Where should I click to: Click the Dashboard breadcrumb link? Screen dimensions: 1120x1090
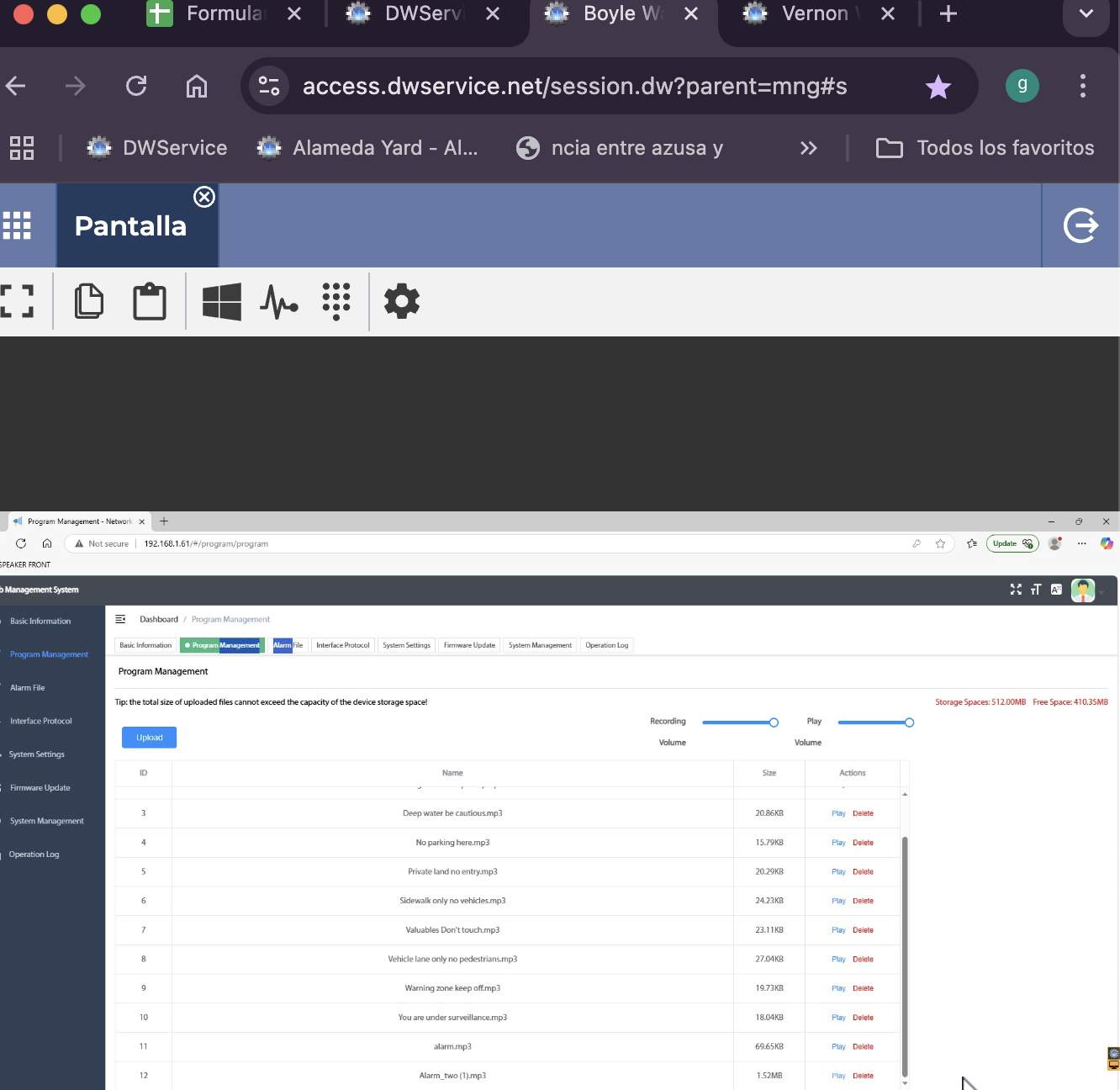click(159, 619)
